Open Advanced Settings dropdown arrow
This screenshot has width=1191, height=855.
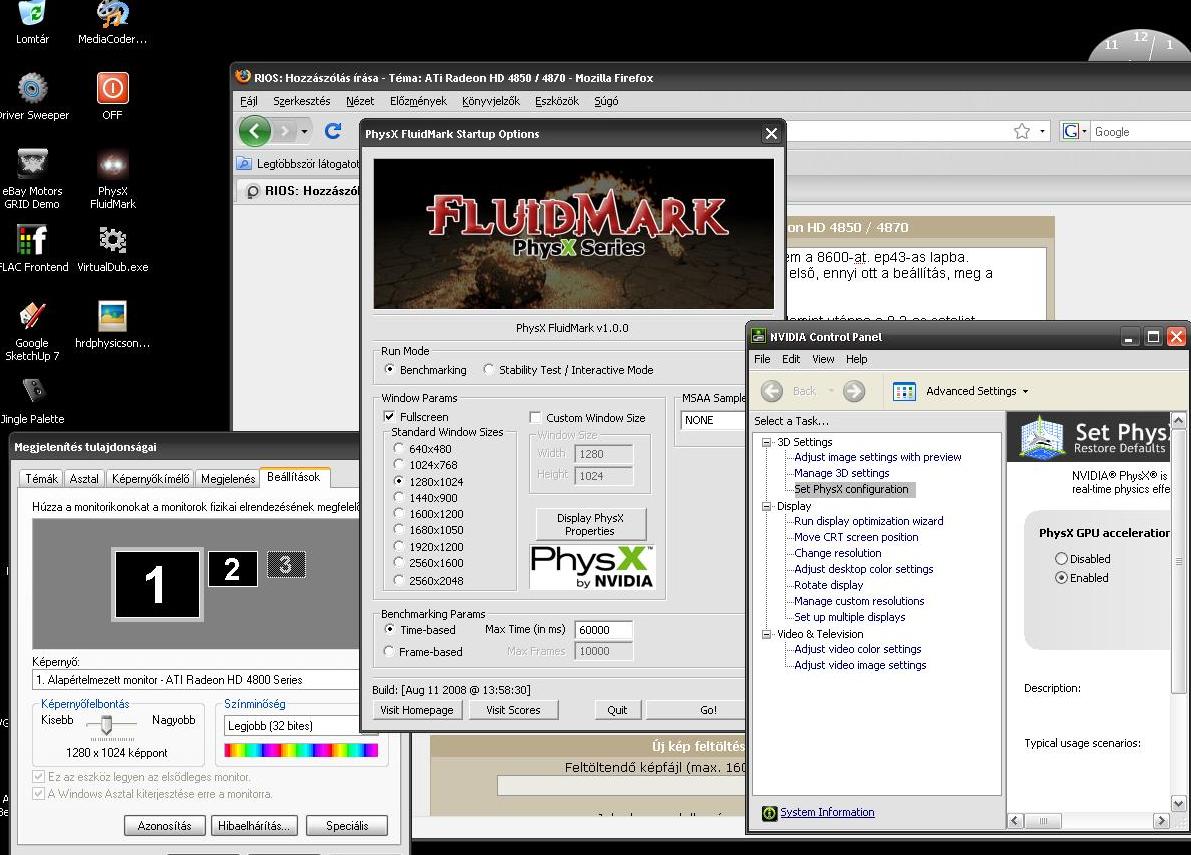(x=1025, y=392)
